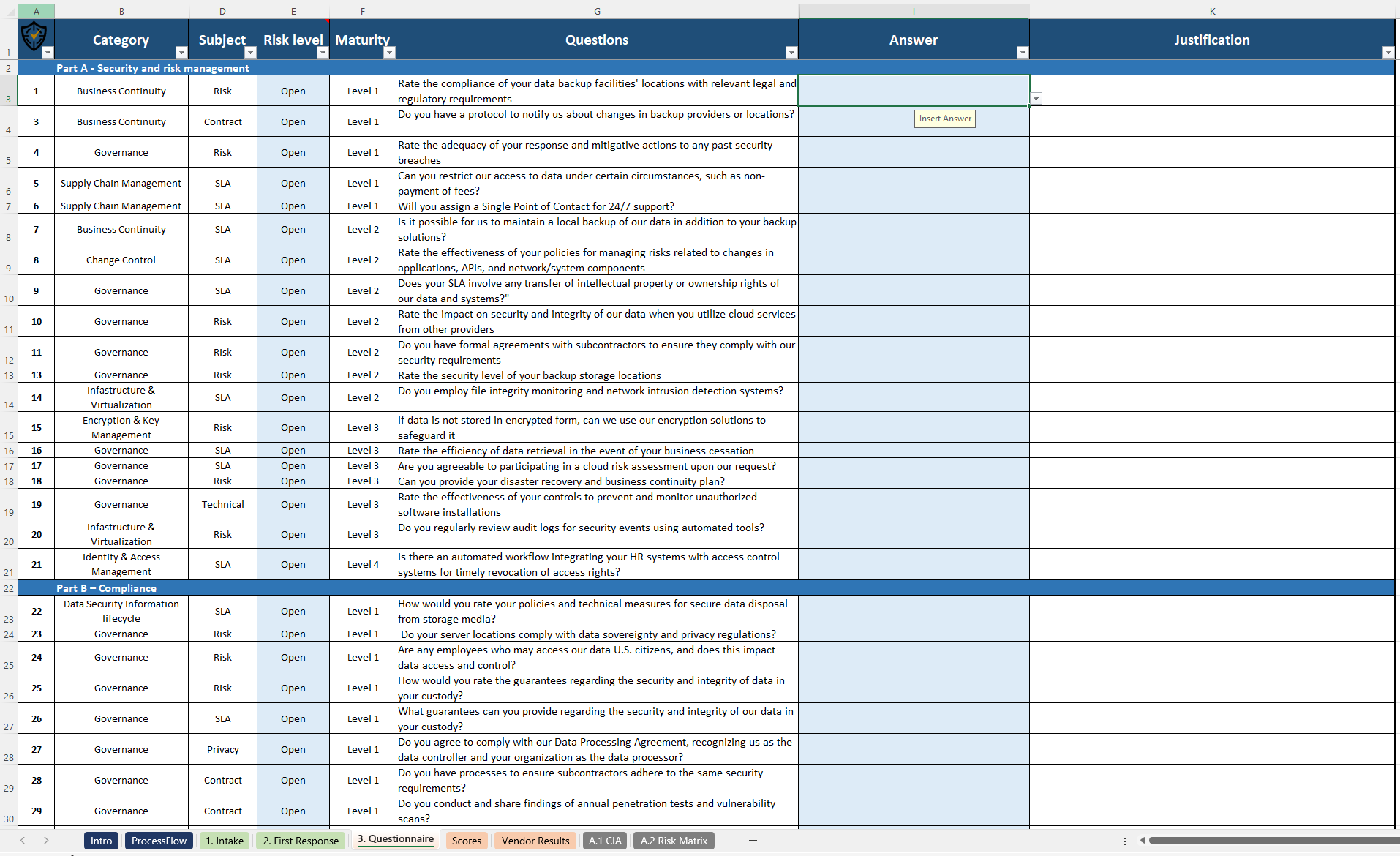Image resolution: width=1400 pixels, height=856 pixels.
Task: Click the Insert Answer button
Action: (944, 119)
